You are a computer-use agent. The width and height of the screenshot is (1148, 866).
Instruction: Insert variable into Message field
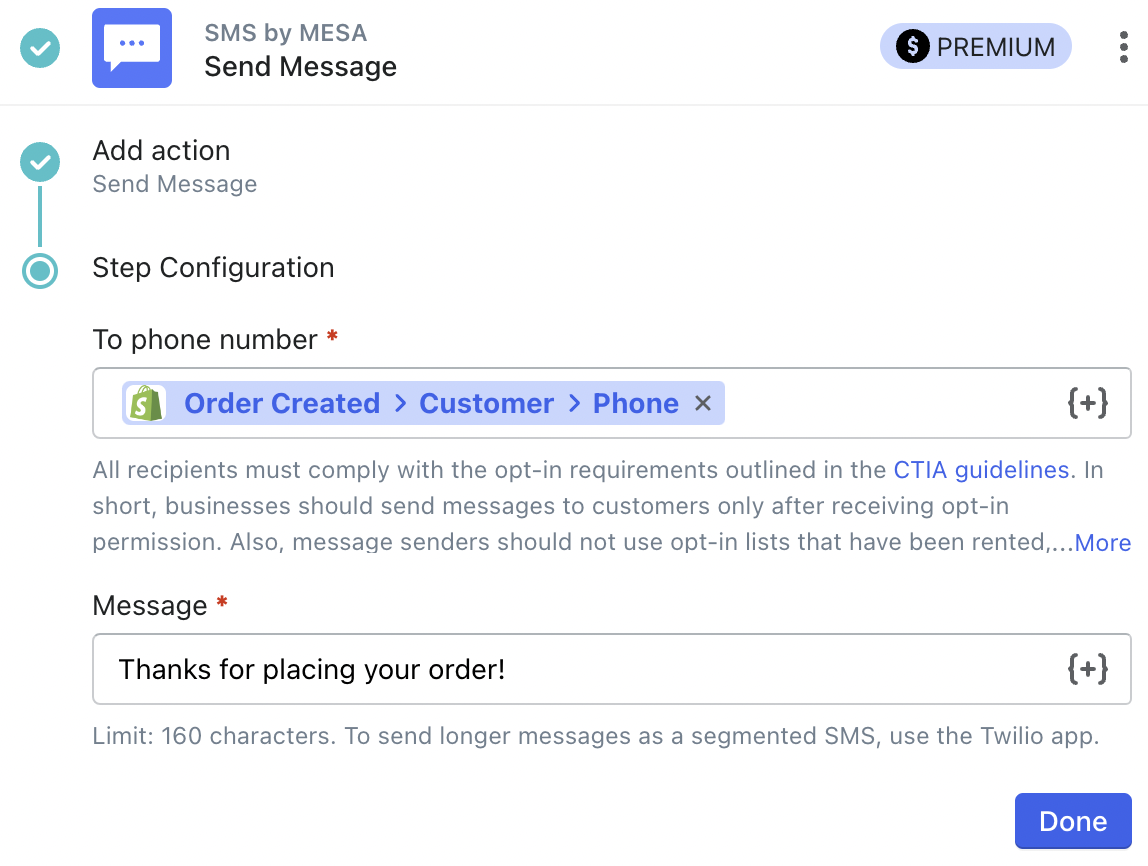[1087, 669]
